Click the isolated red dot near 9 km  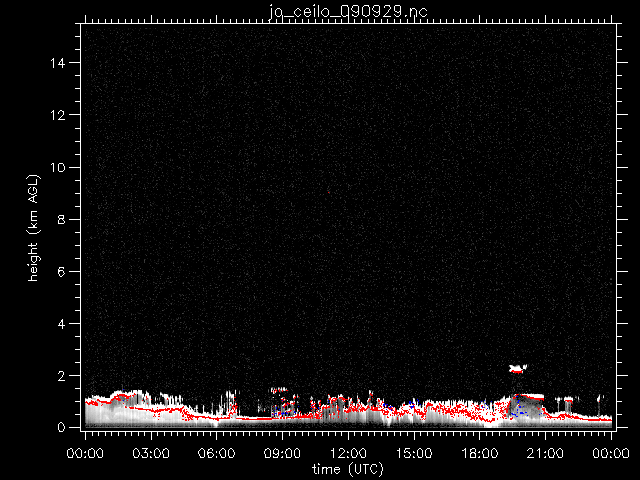click(328, 192)
